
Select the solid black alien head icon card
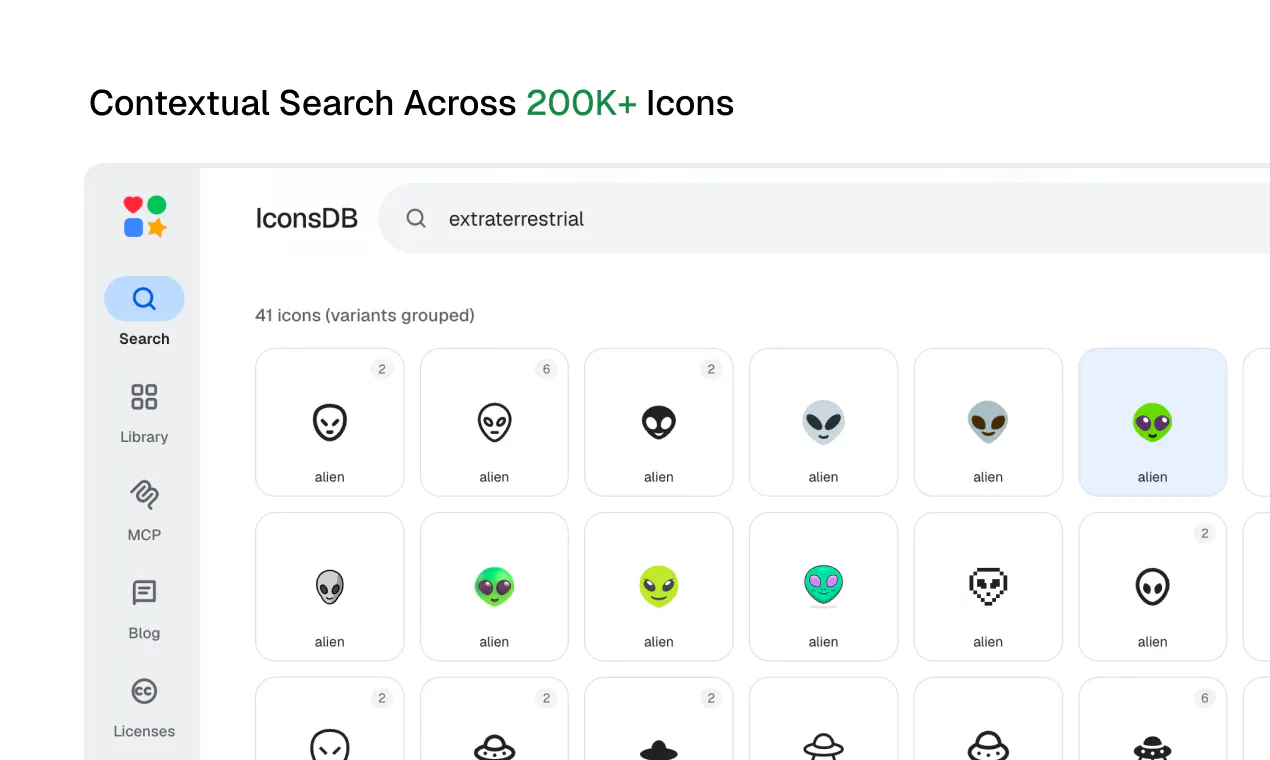[659, 422]
